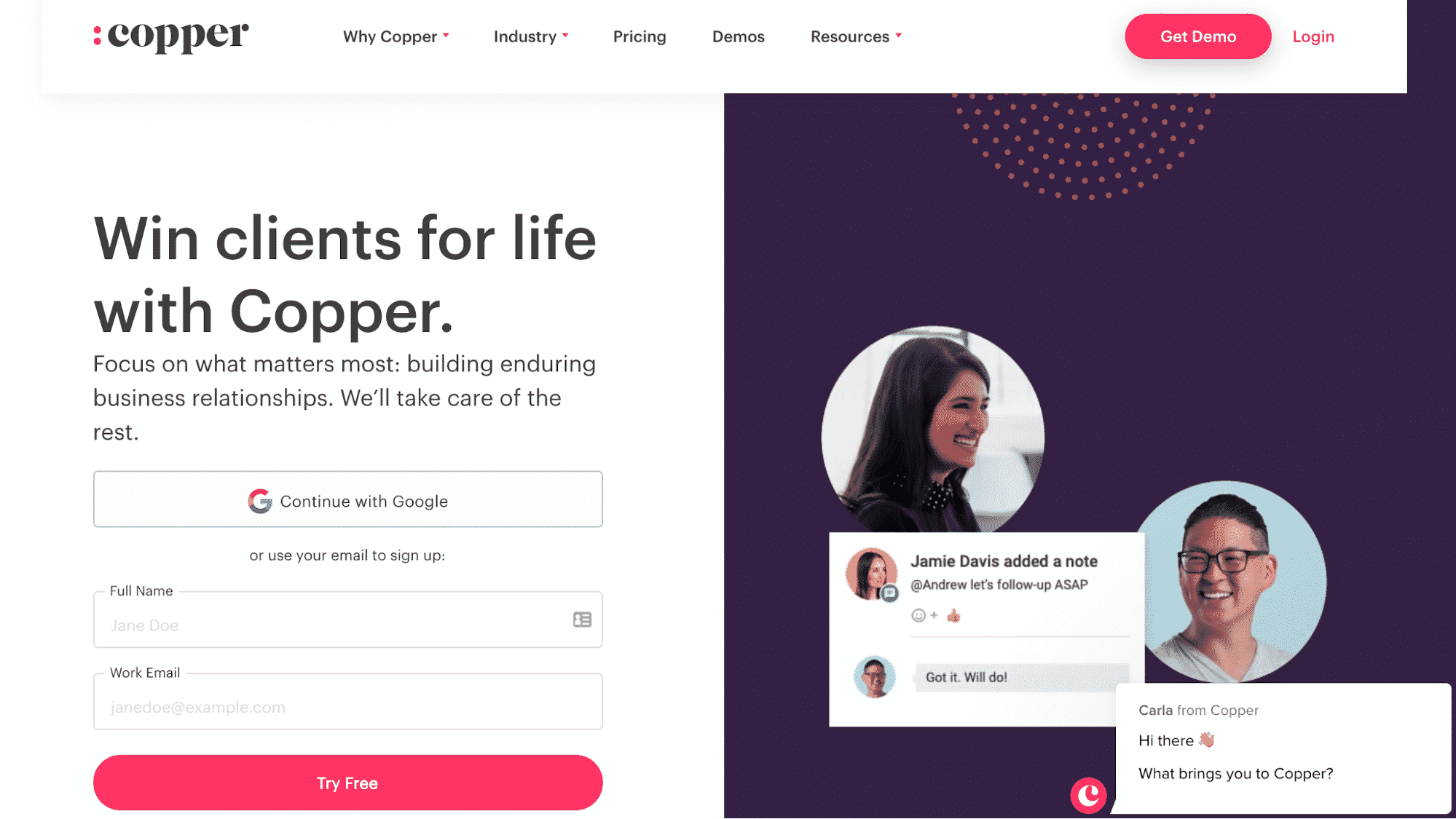Click the Get Demo button
1456x819 pixels.
(1198, 36)
